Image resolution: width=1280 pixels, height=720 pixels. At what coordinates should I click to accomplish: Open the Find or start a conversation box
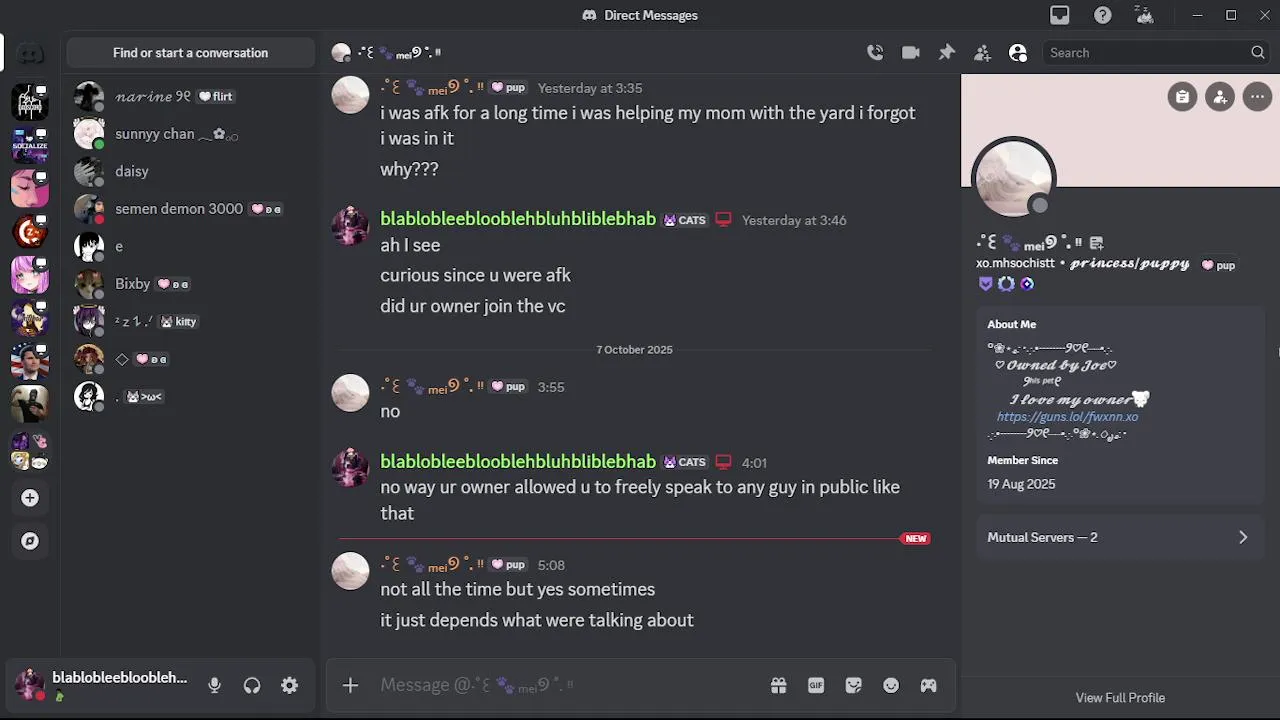click(x=190, y=53)
